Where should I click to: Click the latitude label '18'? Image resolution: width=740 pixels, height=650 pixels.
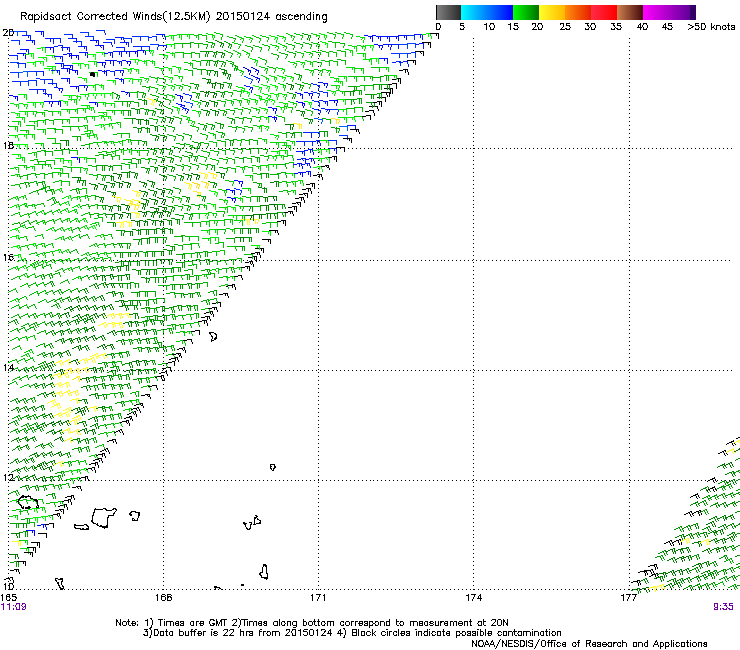click(x=8, y=145)
